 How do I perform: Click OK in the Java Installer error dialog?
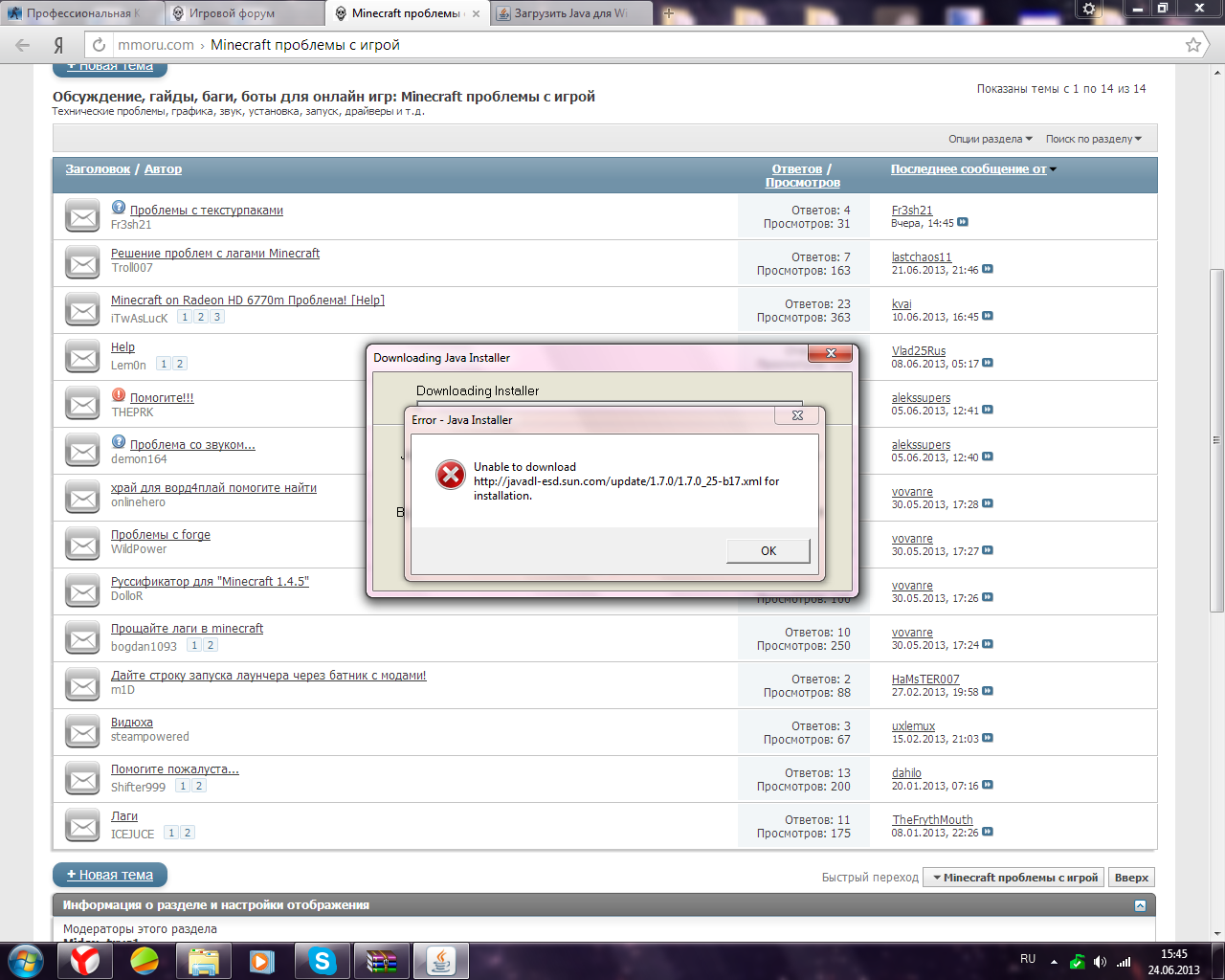coord(768,551)
